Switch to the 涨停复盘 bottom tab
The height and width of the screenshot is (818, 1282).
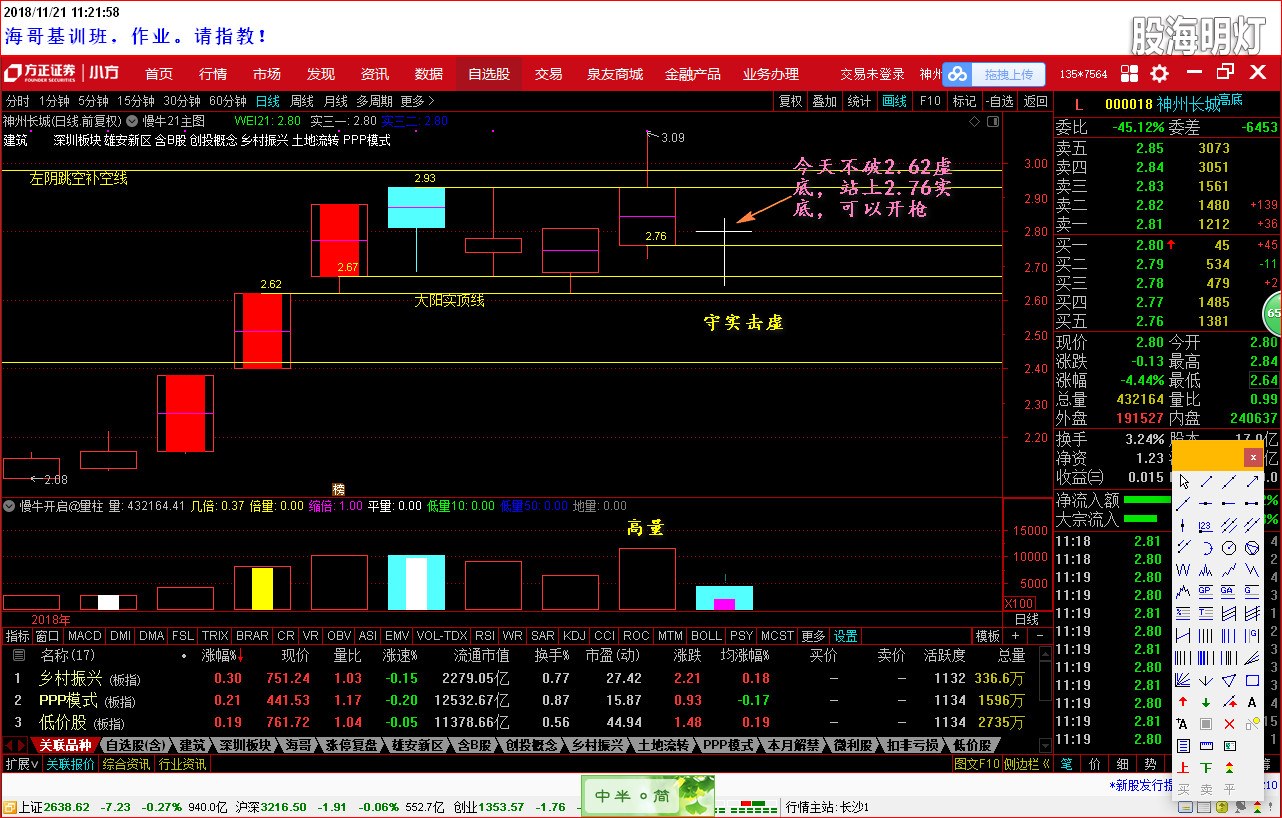click(352, 745)
